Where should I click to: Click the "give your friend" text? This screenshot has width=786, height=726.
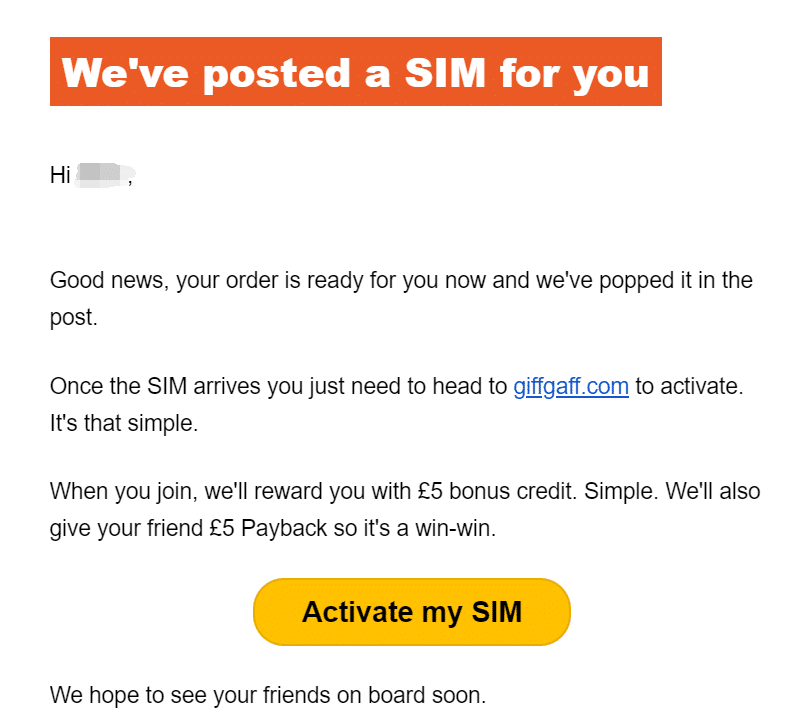pyautogui.click(x=126, y=528)
